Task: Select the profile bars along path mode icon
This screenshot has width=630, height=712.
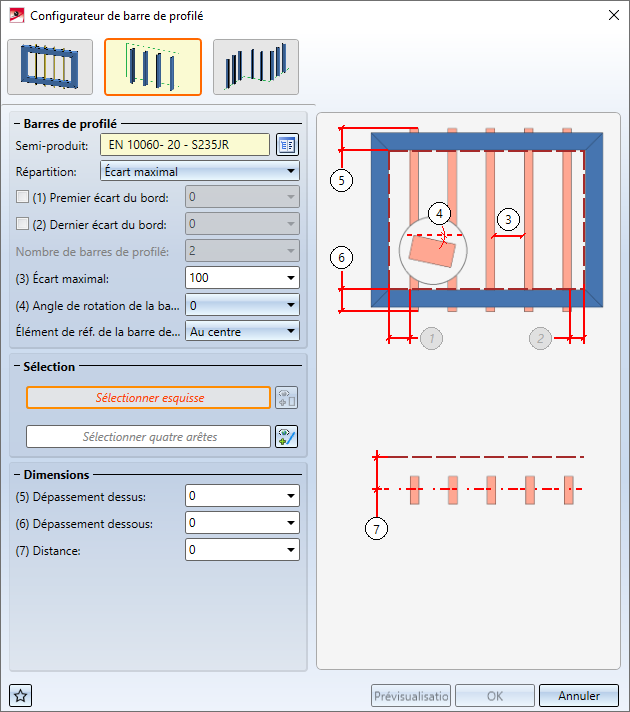Action: (256, 67)
